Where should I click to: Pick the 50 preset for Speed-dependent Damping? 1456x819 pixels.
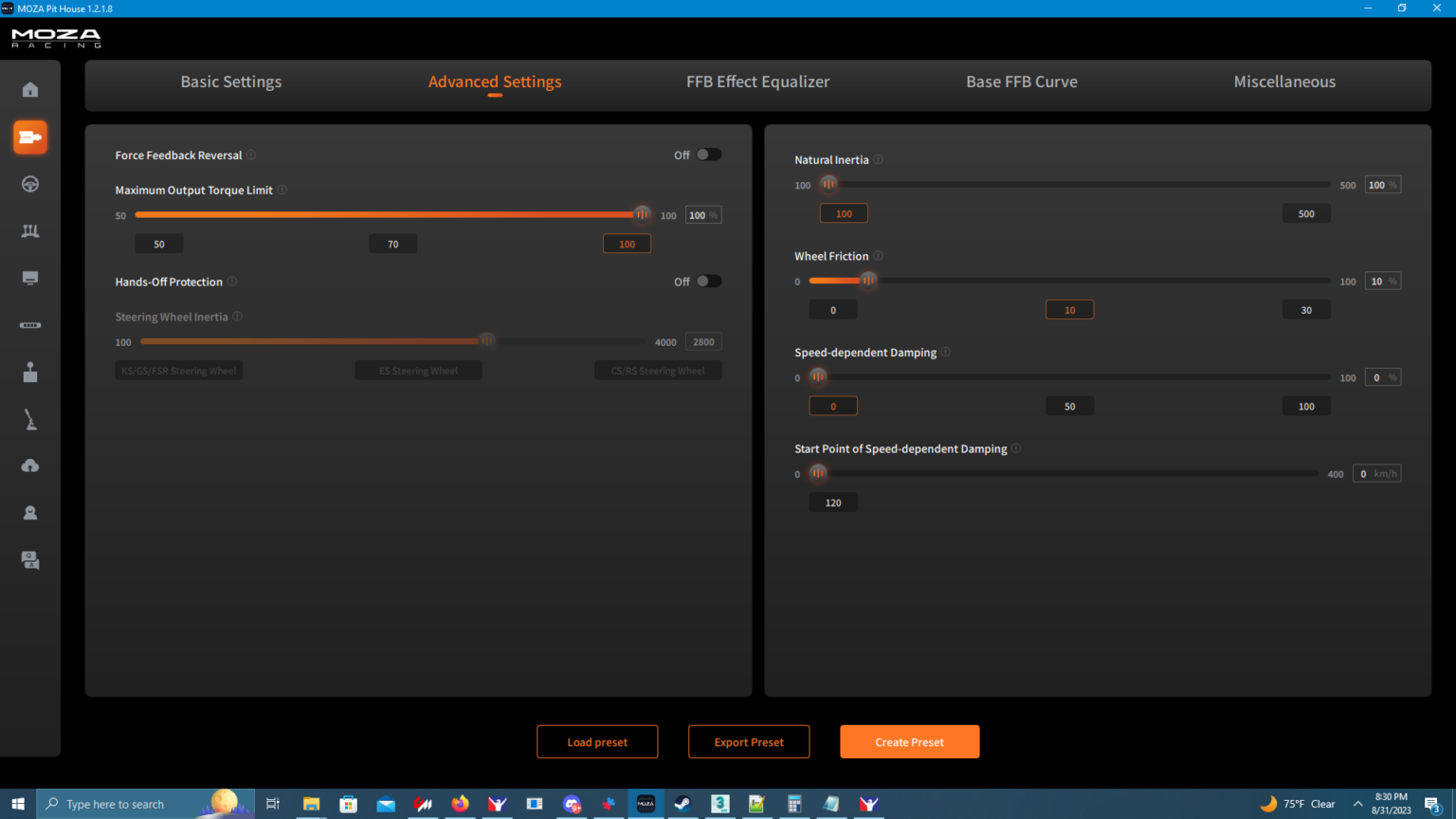pos(1070,406)
